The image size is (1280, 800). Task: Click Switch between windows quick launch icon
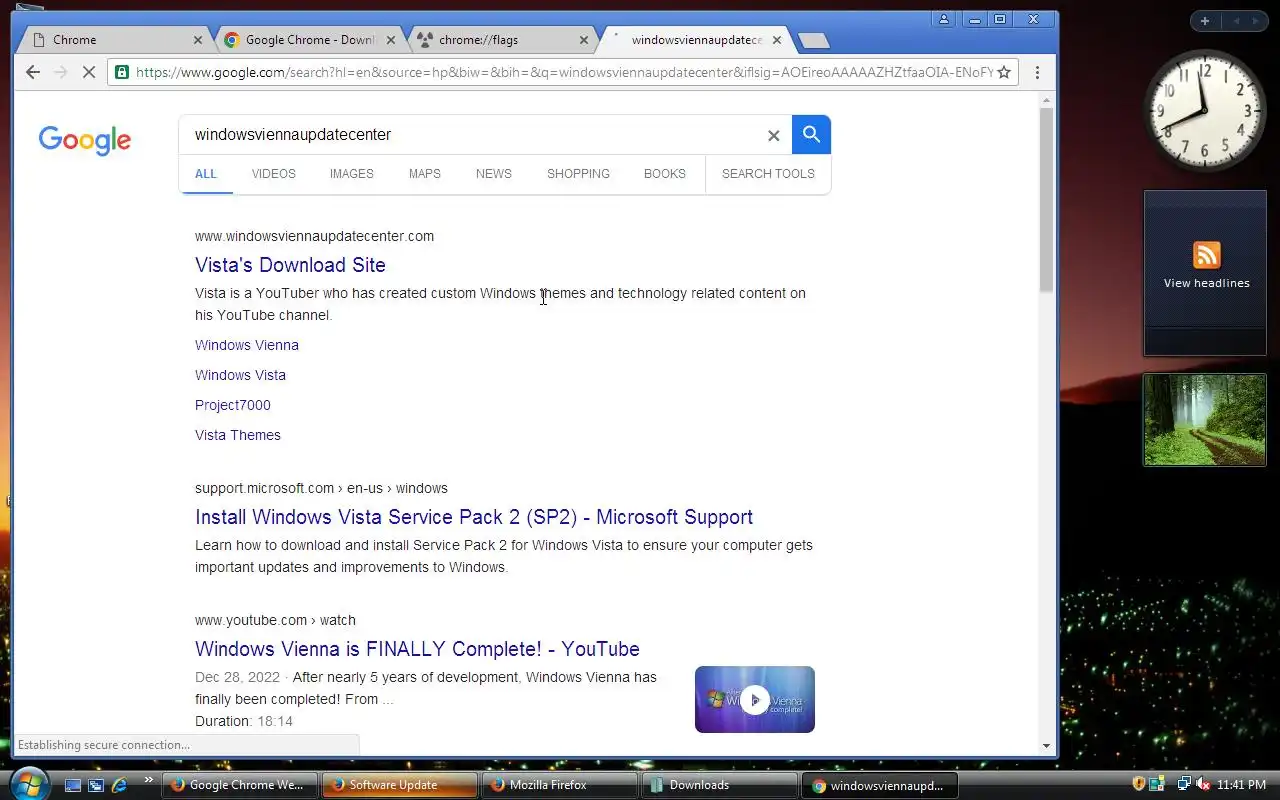pos(96,785)
